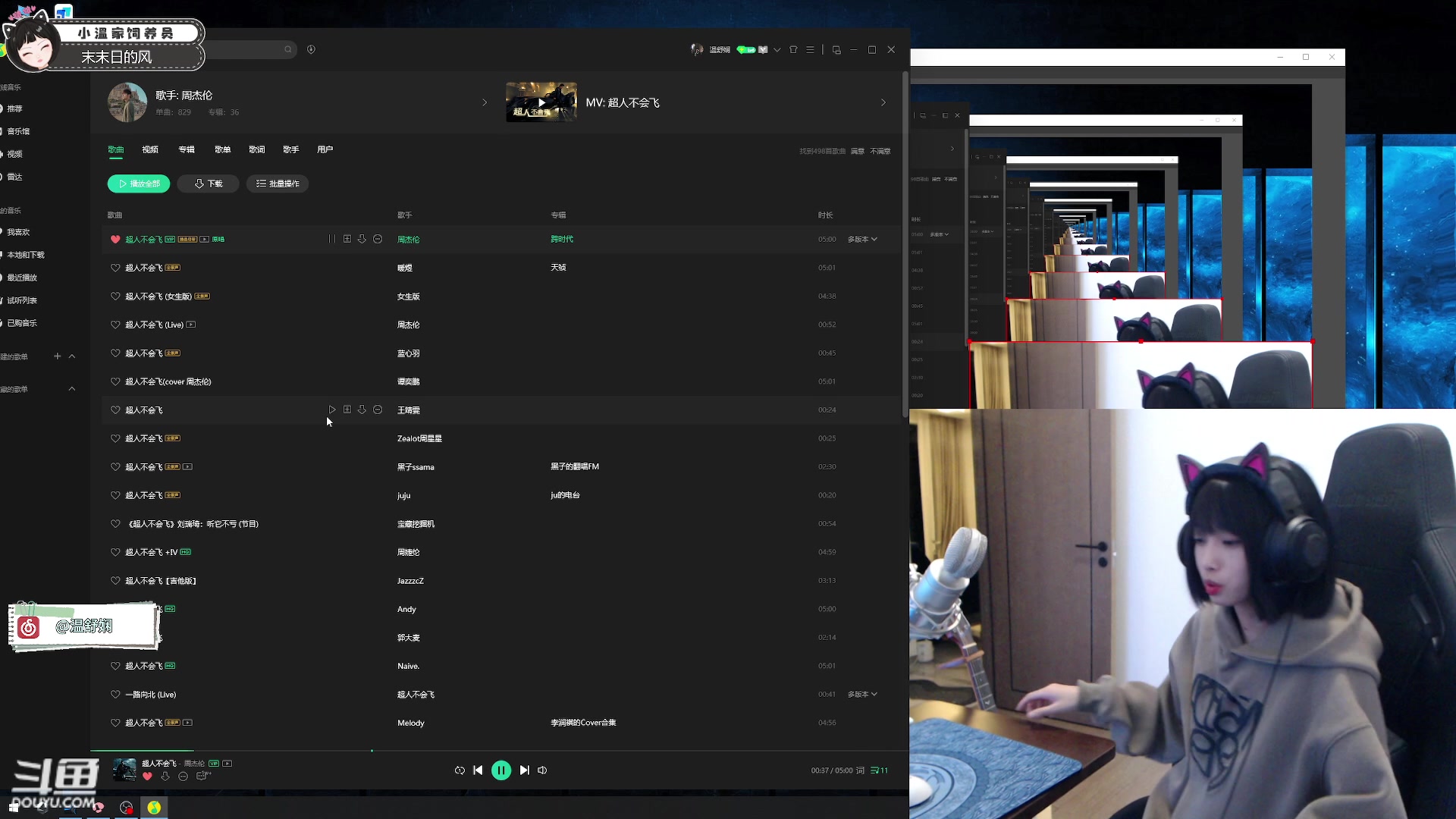Click the 播放全部 play all button
Image resolution: width=1456 pixels, height=819 pixels.
139,184
